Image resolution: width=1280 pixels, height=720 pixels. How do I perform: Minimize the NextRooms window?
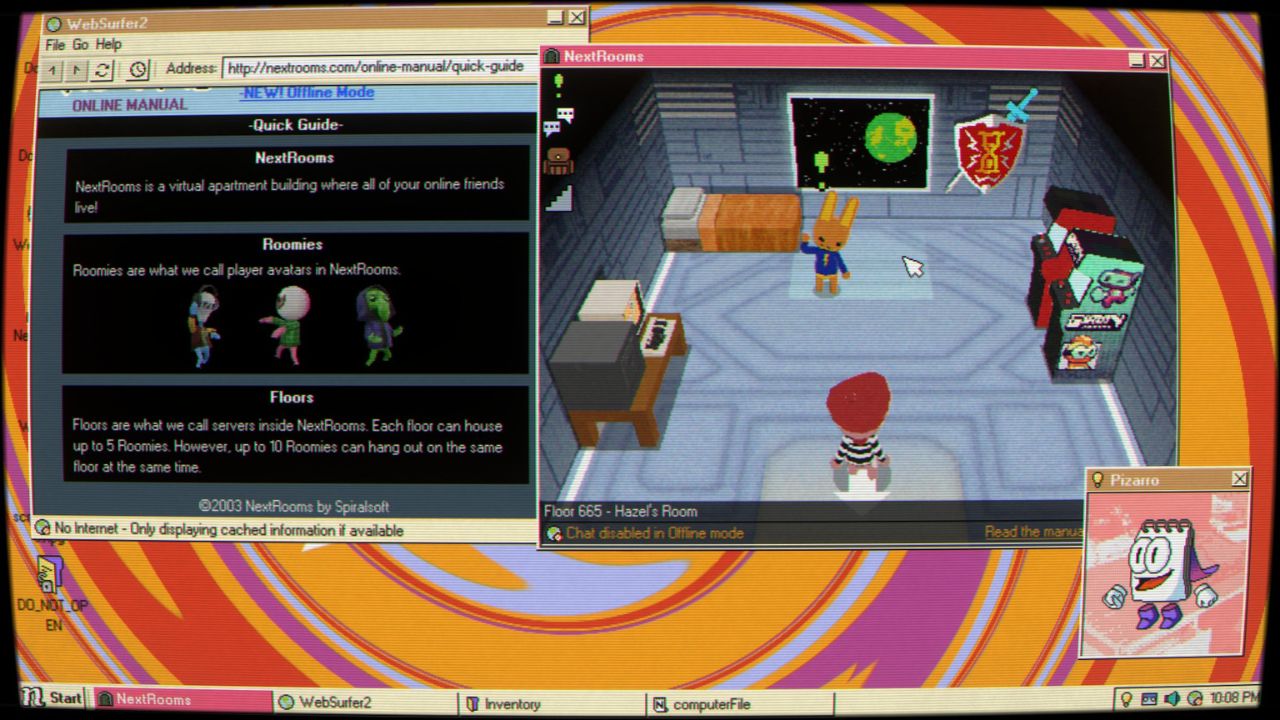click(x=1137, y=60)
